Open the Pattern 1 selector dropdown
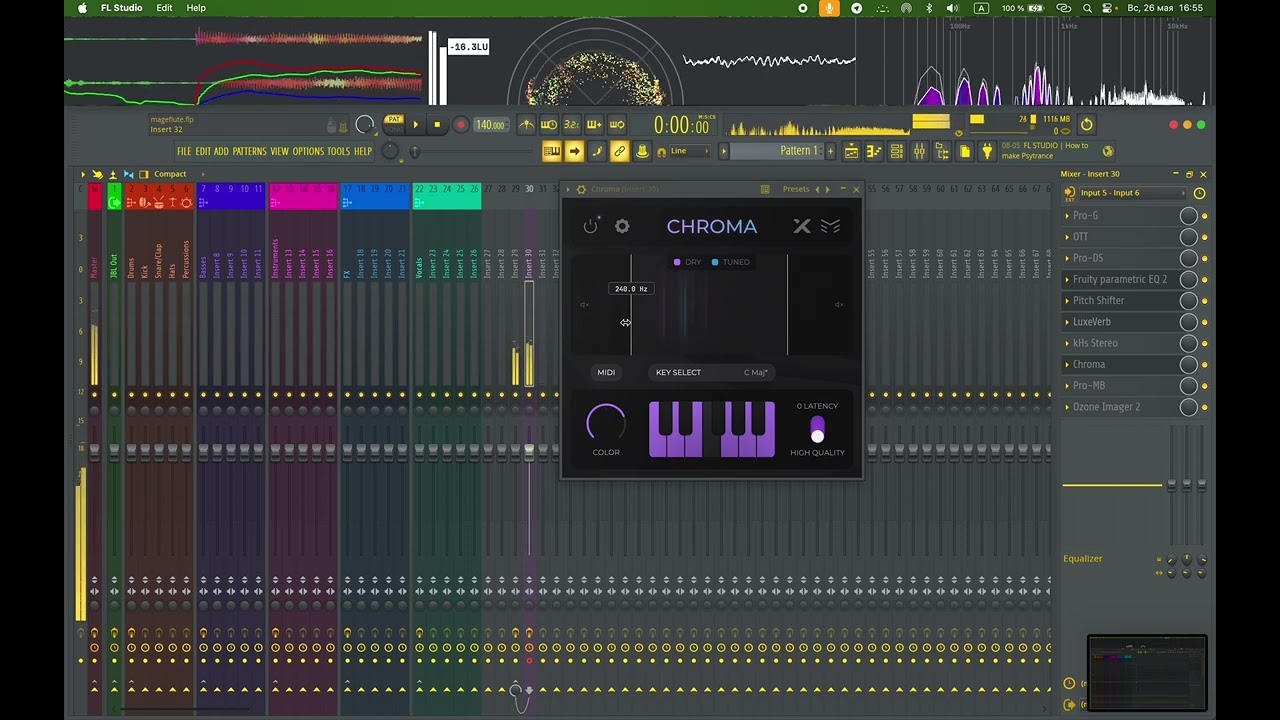 (x=778, y=151)
